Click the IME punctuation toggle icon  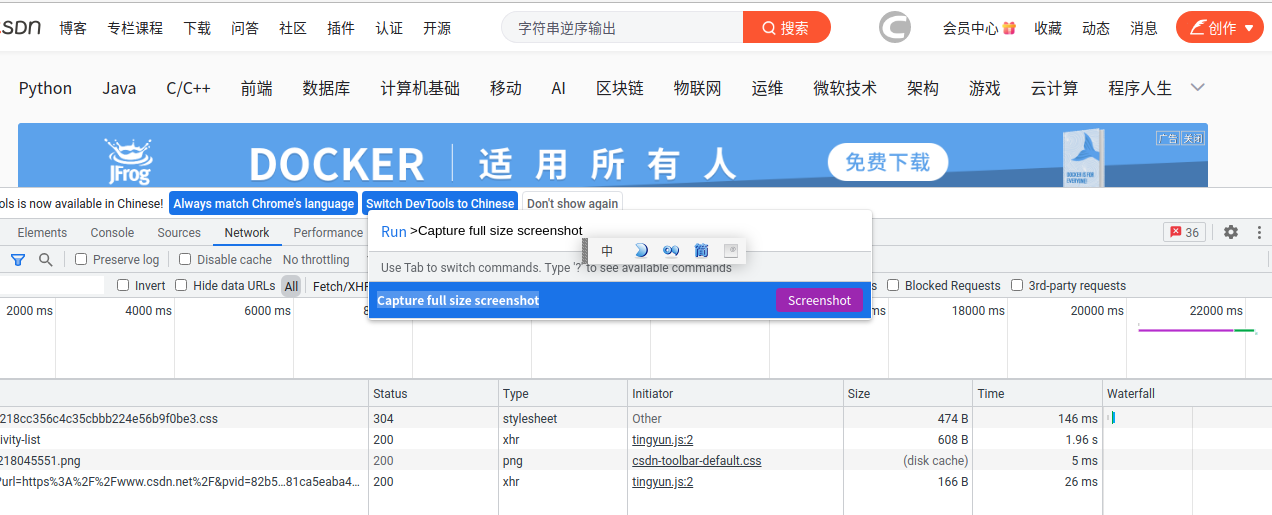tap(671, 250)
